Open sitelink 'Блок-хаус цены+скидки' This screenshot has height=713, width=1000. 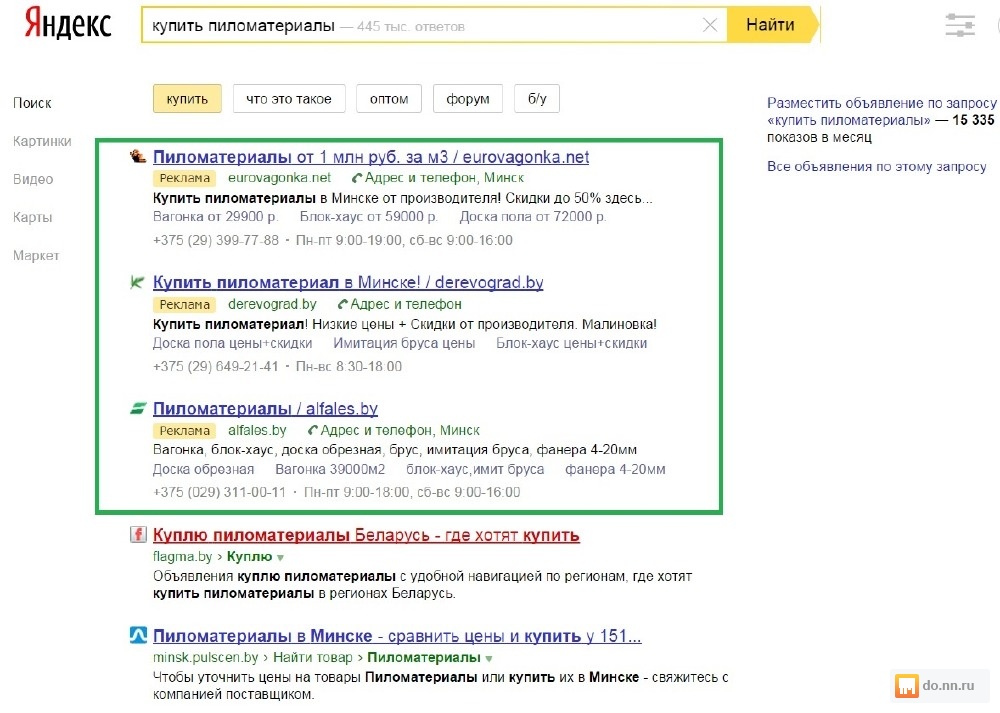point(571,343)
